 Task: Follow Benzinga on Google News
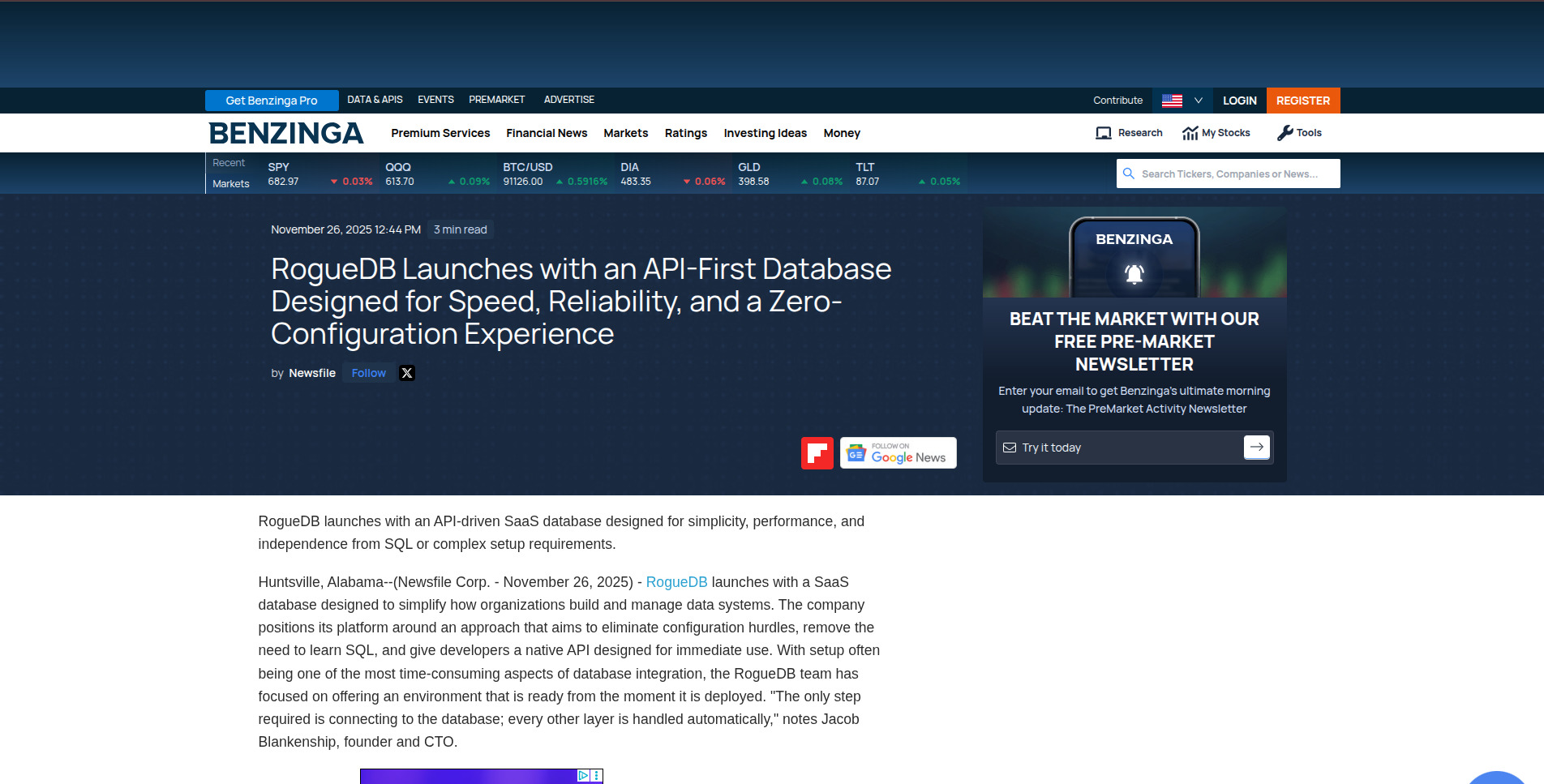tap(898, 452)
